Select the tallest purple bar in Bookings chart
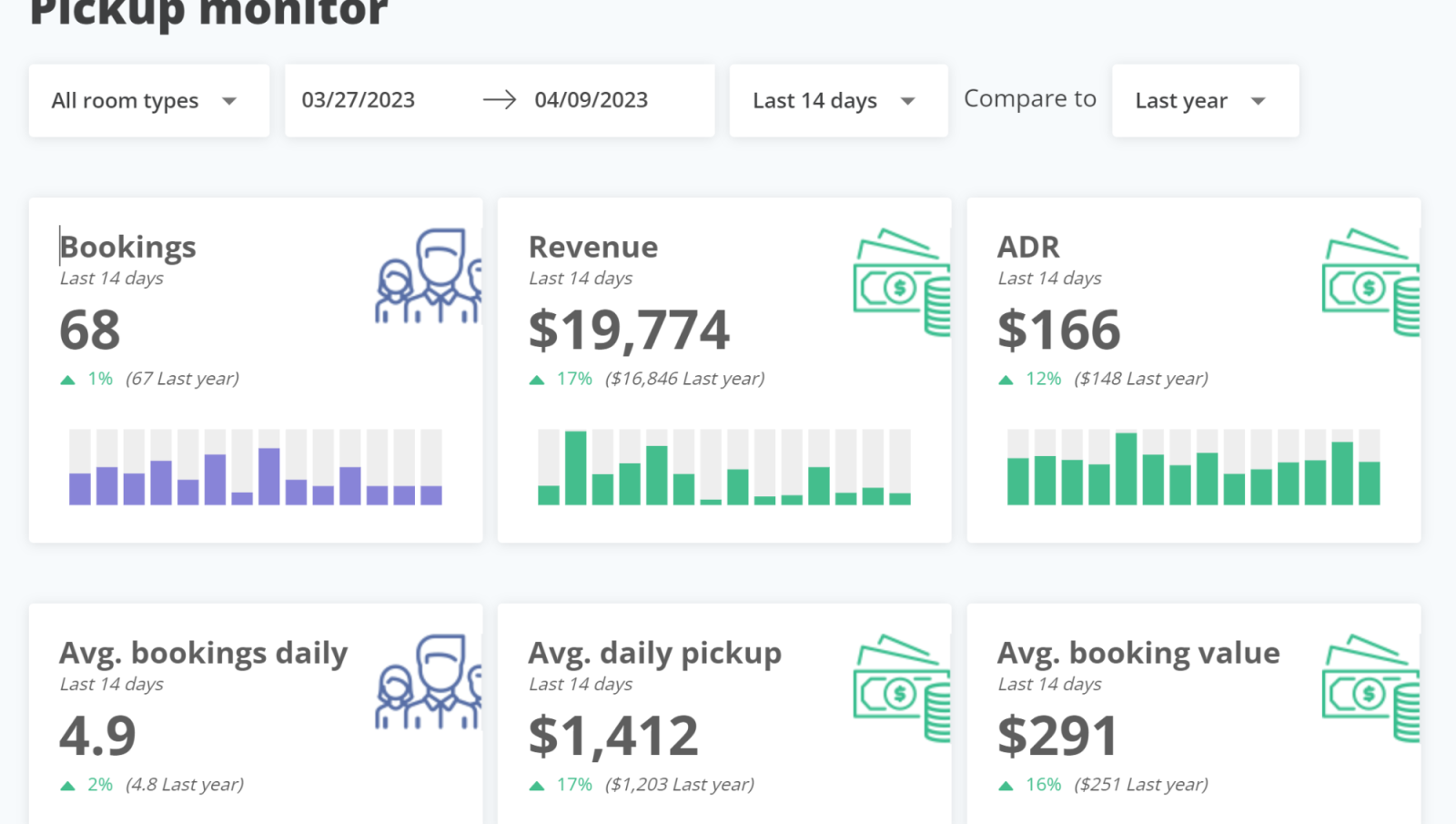 pos(269,475)
